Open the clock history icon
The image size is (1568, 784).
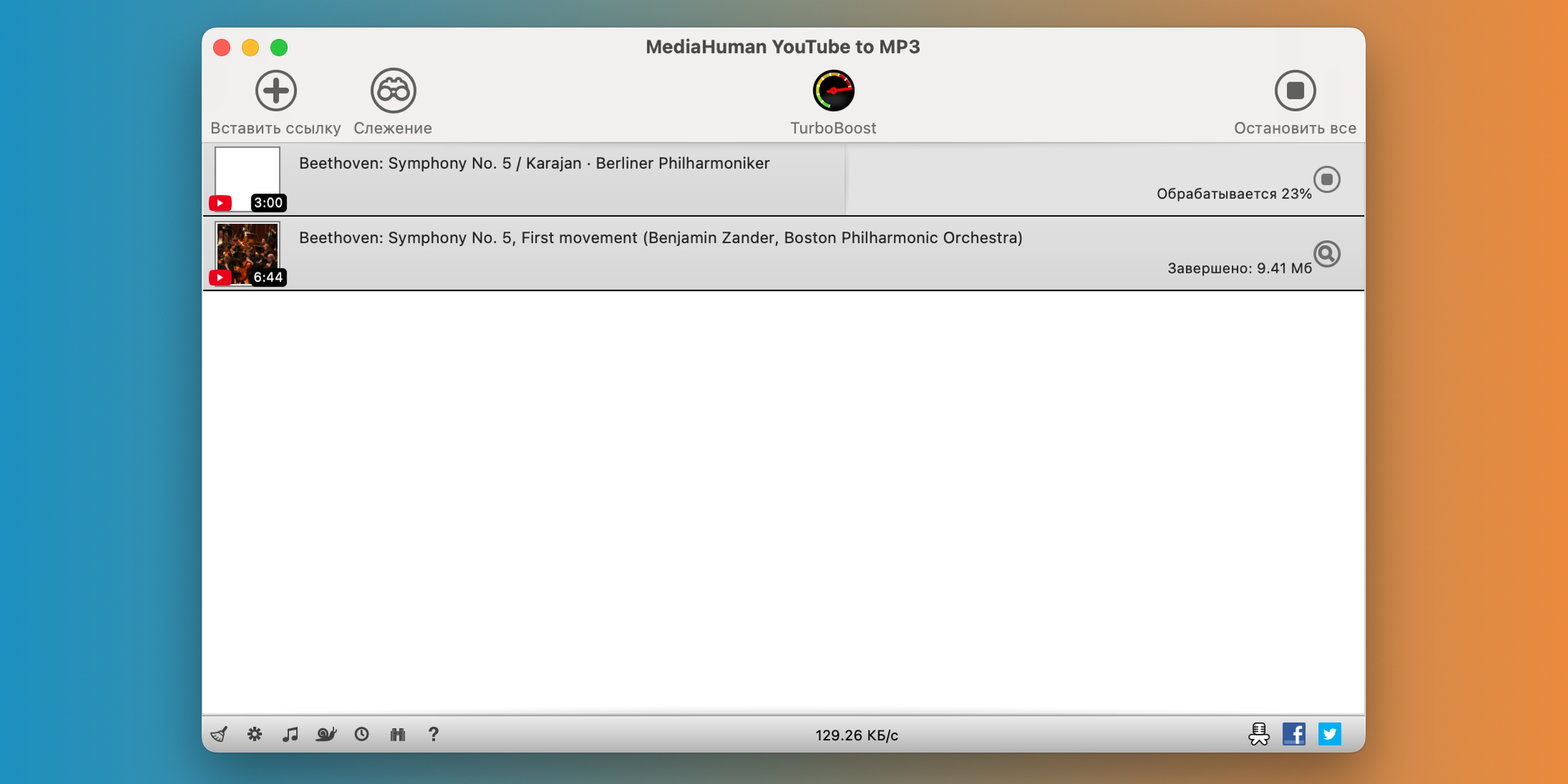click(x=361, y=734)
